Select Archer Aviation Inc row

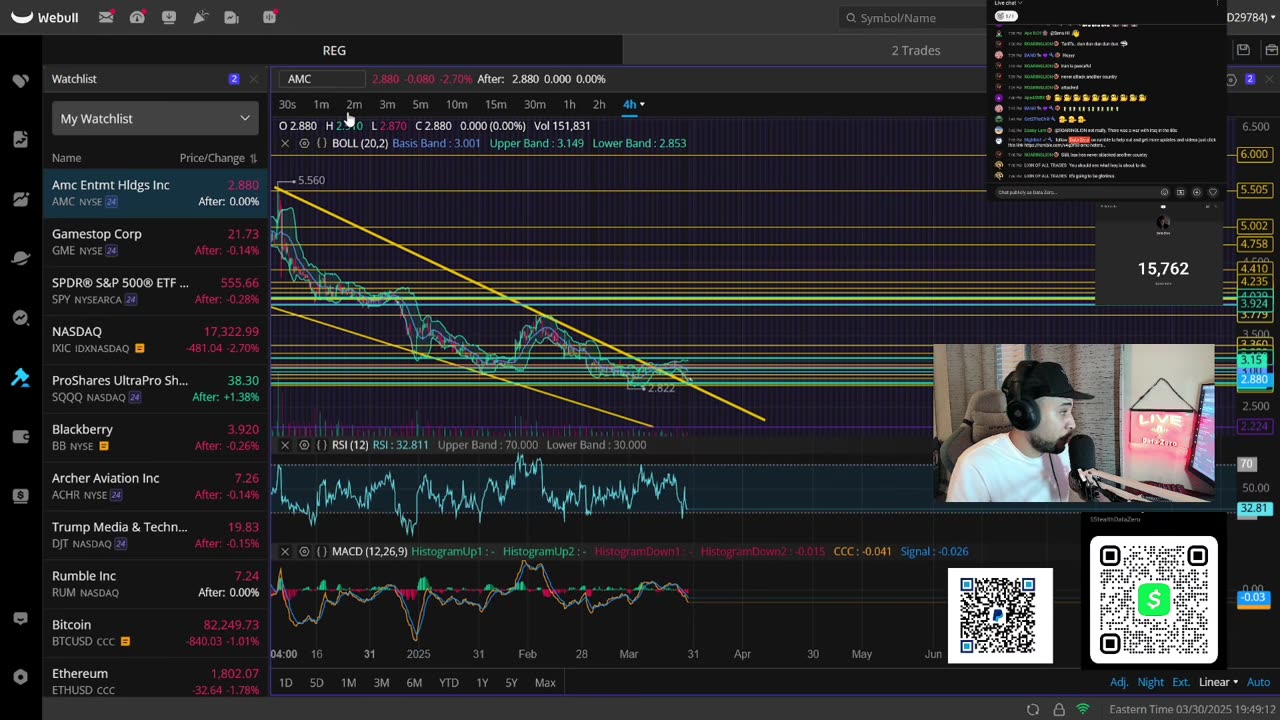pyautogui.click(x=155, y=486)
